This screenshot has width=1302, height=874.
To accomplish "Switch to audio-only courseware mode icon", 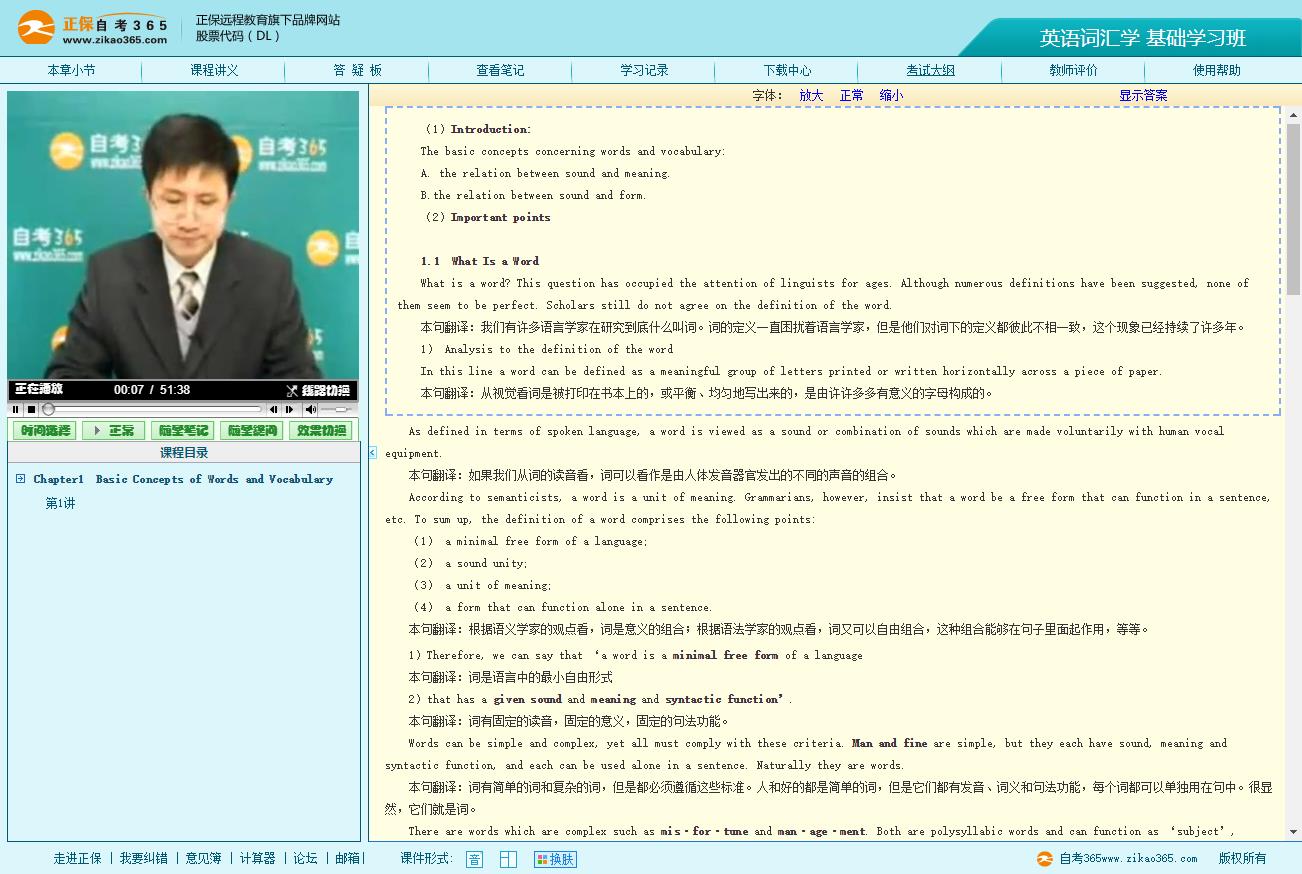I will 474,859.
